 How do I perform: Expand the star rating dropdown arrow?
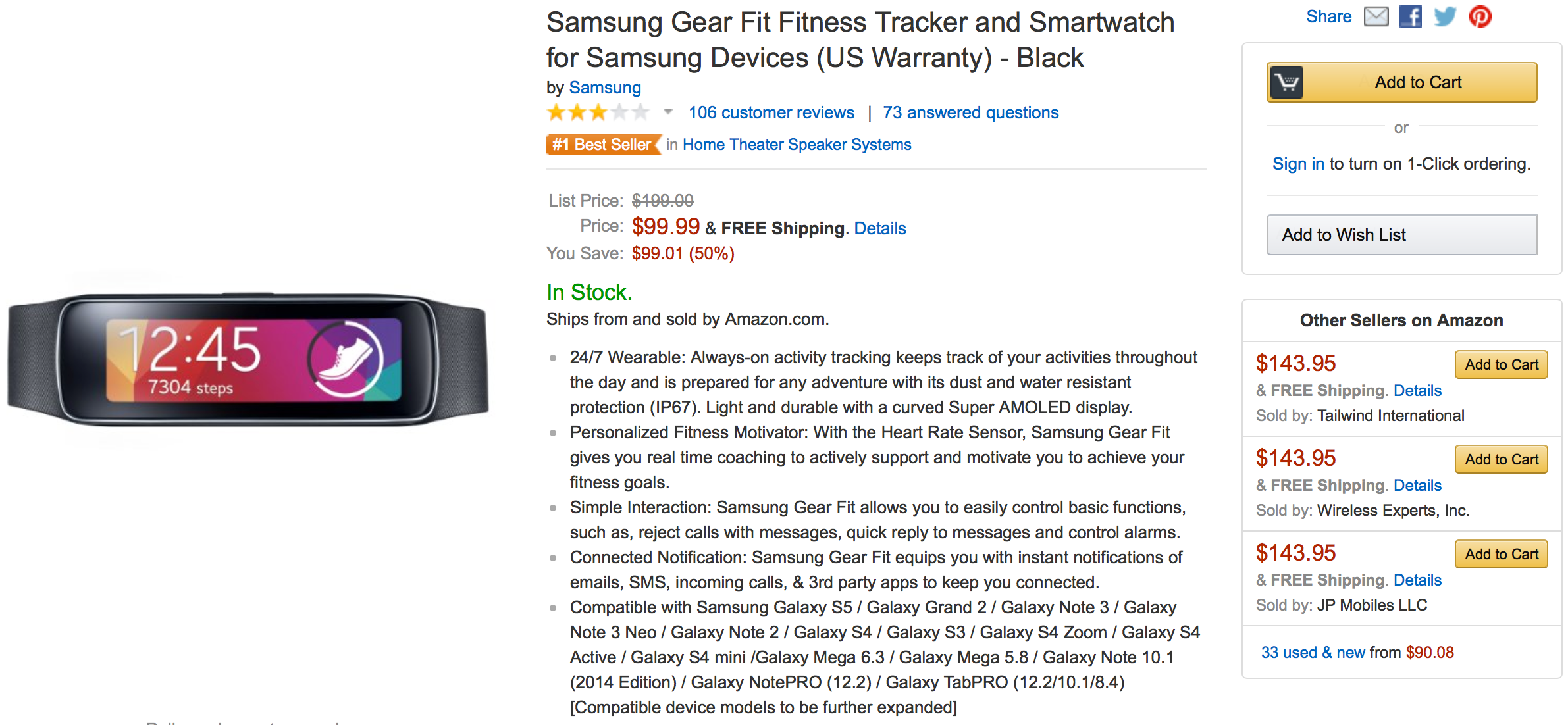point(668,113)
